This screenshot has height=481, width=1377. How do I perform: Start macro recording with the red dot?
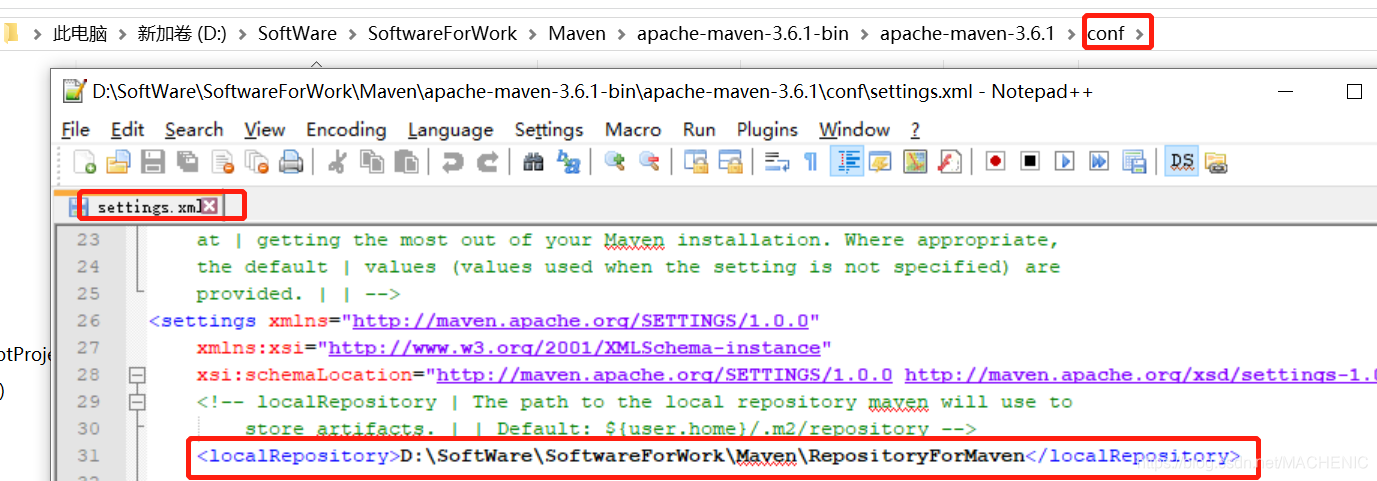tap(995, 162)
